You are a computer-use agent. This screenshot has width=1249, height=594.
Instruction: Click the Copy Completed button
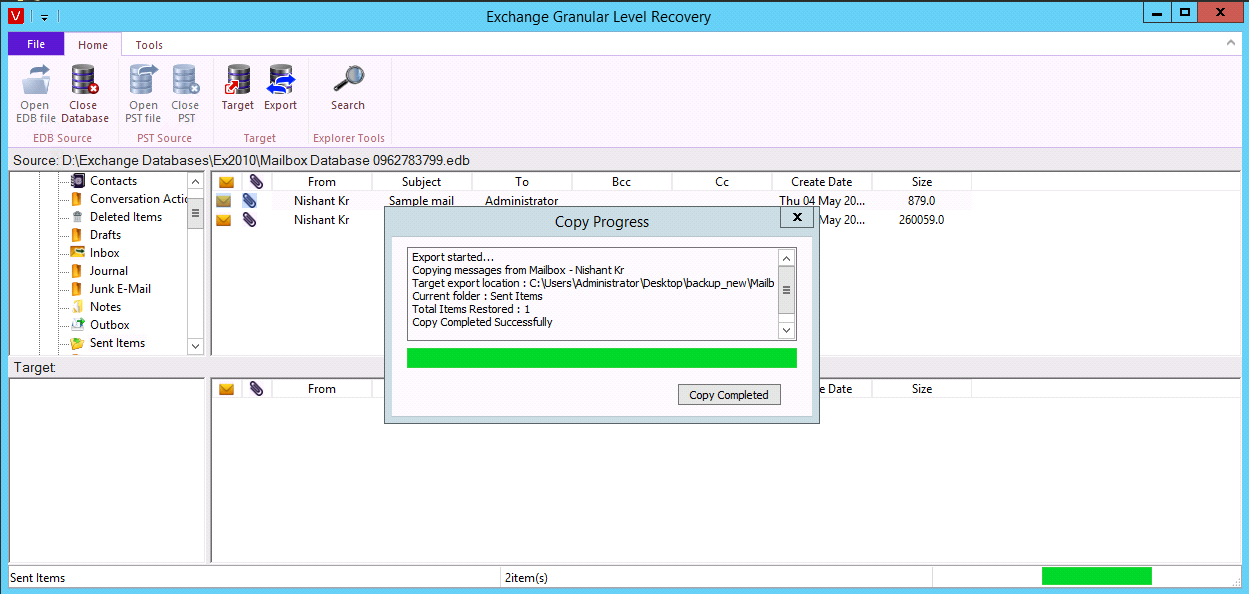729,395
